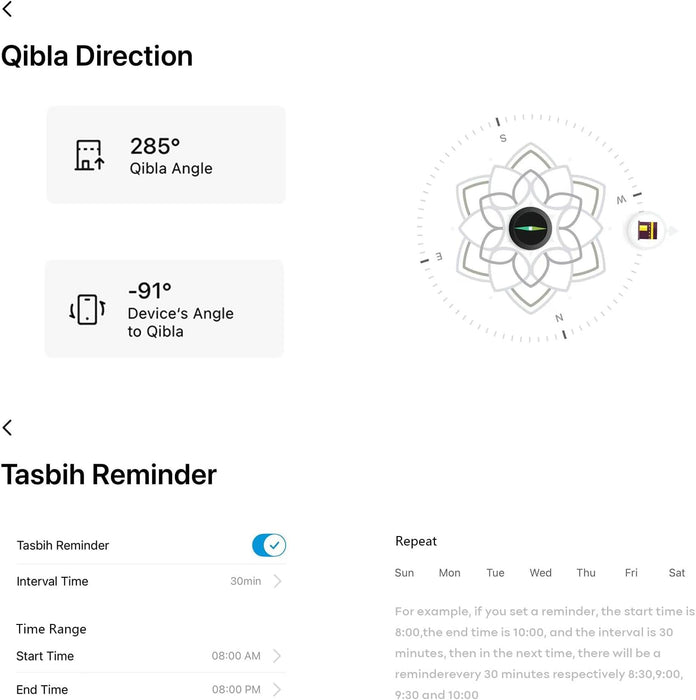Image resolution: width=696 pixels, height=700 pixels.
Task: Select Mon in Repeat days
Action: [450, 573]
